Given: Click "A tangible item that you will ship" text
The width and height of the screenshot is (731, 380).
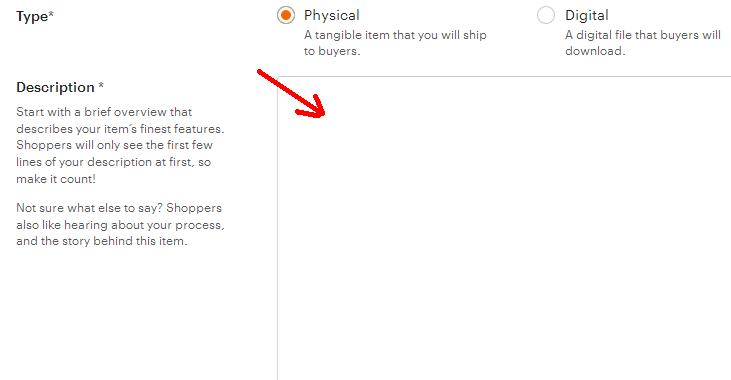Looking at the screenshot, I should [x=395, y=35].
